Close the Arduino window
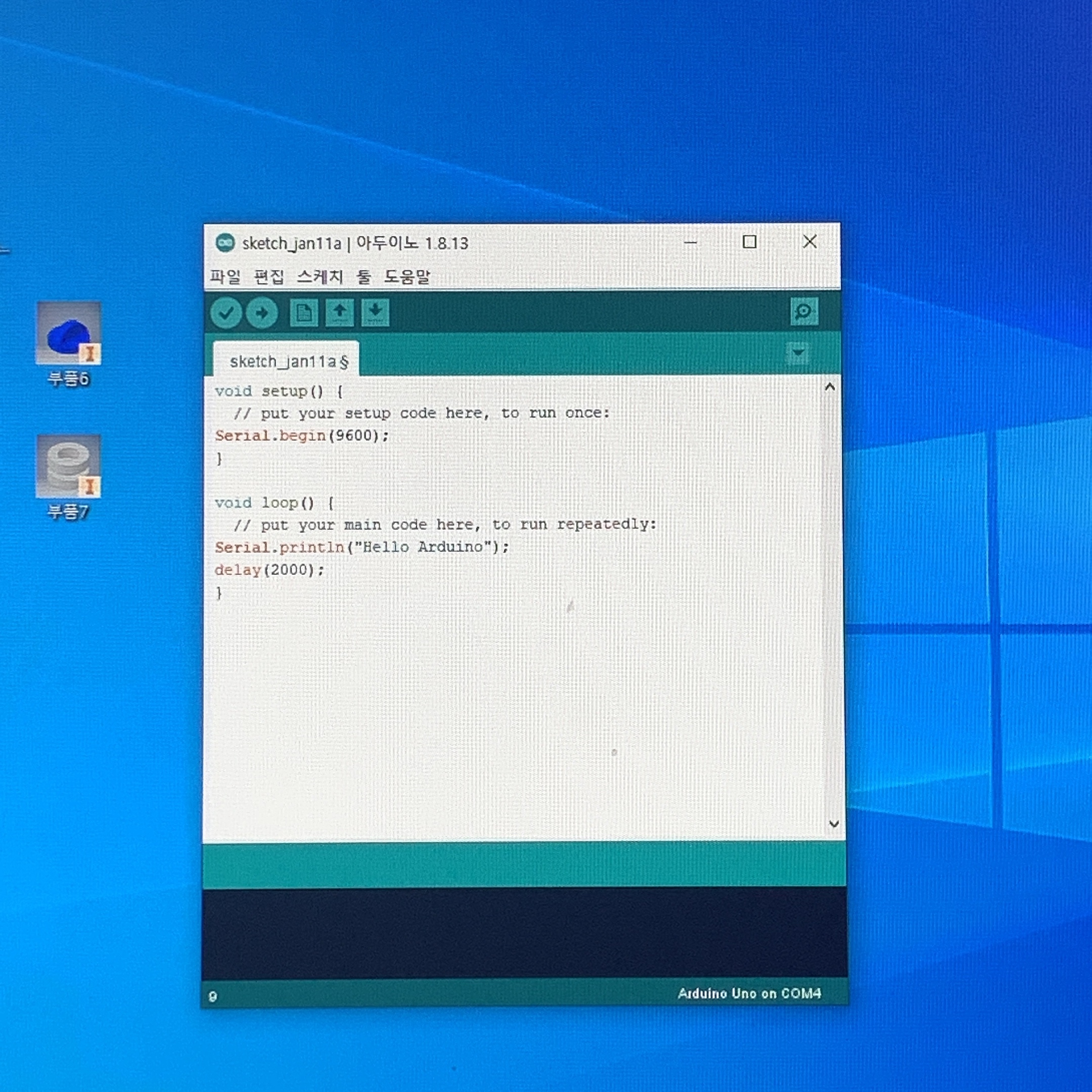The width and height of the screenshot is (1092, 1092). pyautogui.click(x=810, y=242)
